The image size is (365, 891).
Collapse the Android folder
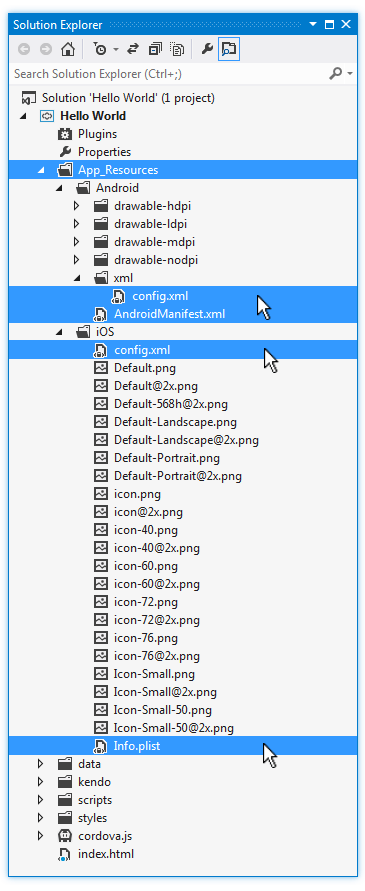tap(60, 188)
